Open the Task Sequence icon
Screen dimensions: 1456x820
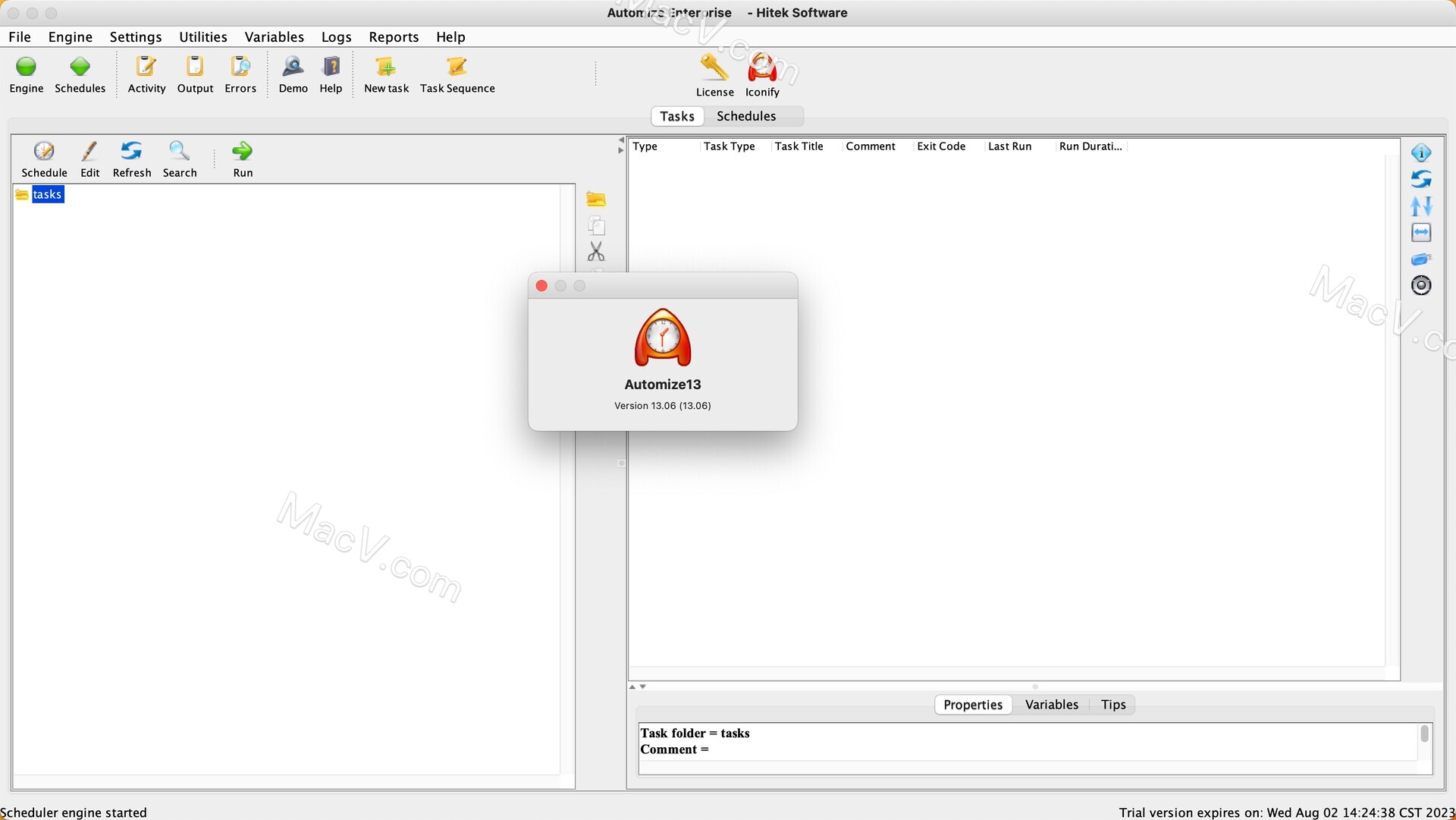tap(457, 74)
